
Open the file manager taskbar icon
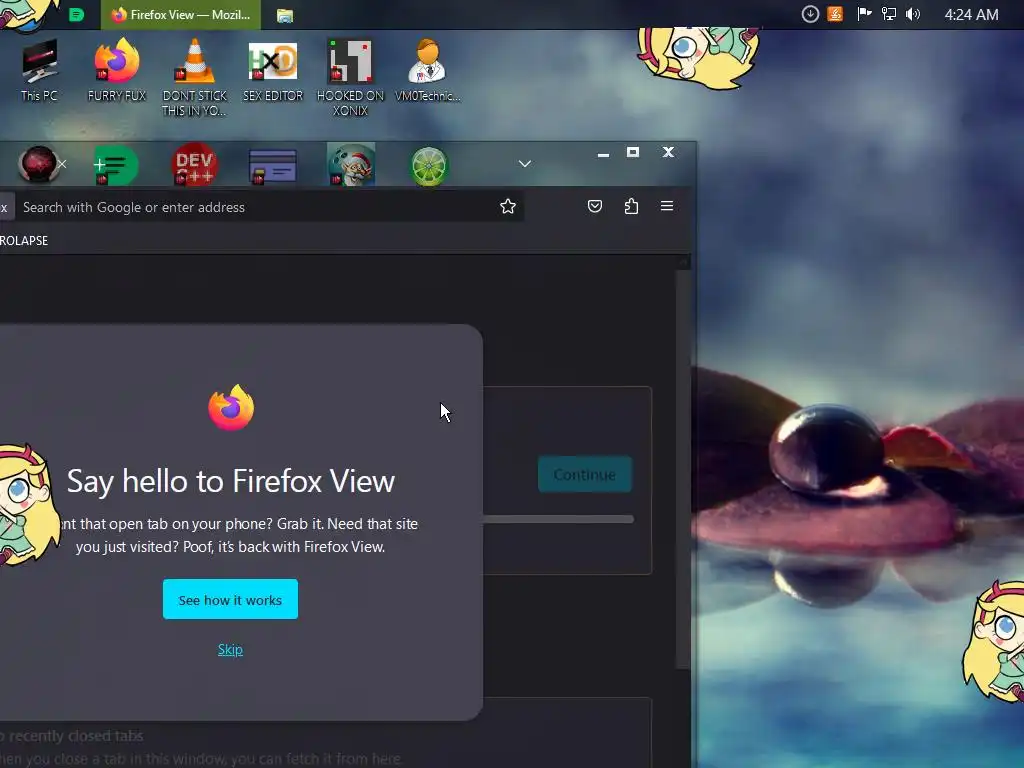click(285, 15)
